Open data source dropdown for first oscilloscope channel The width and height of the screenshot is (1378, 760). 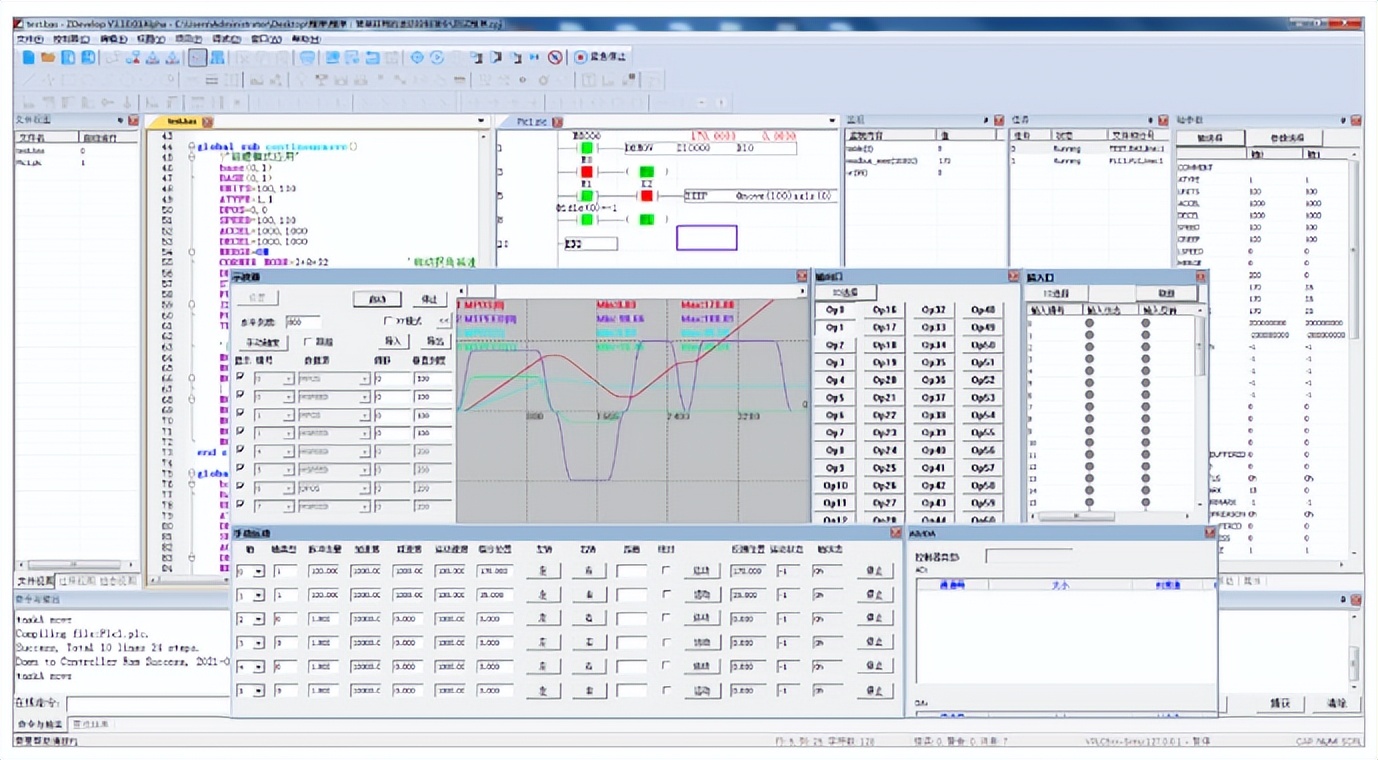(365, 379)
